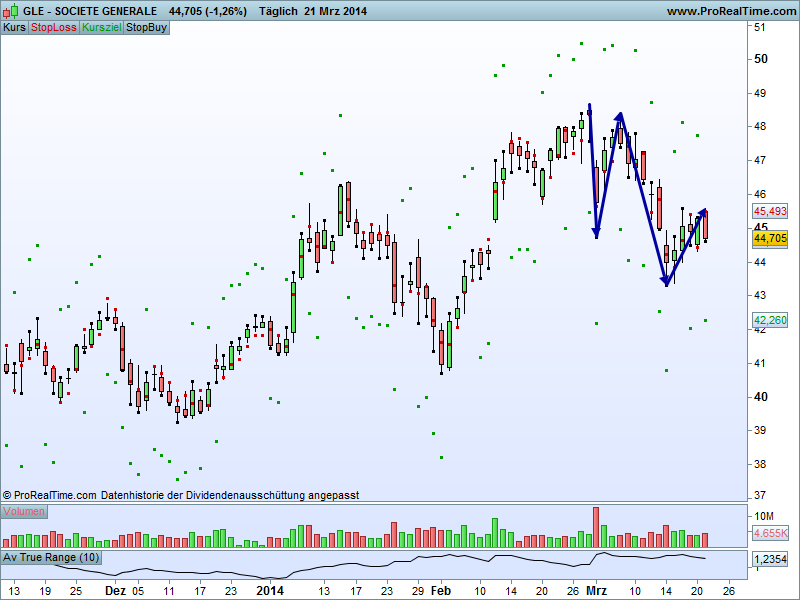Click the 40 price axis label

point(760,397)
